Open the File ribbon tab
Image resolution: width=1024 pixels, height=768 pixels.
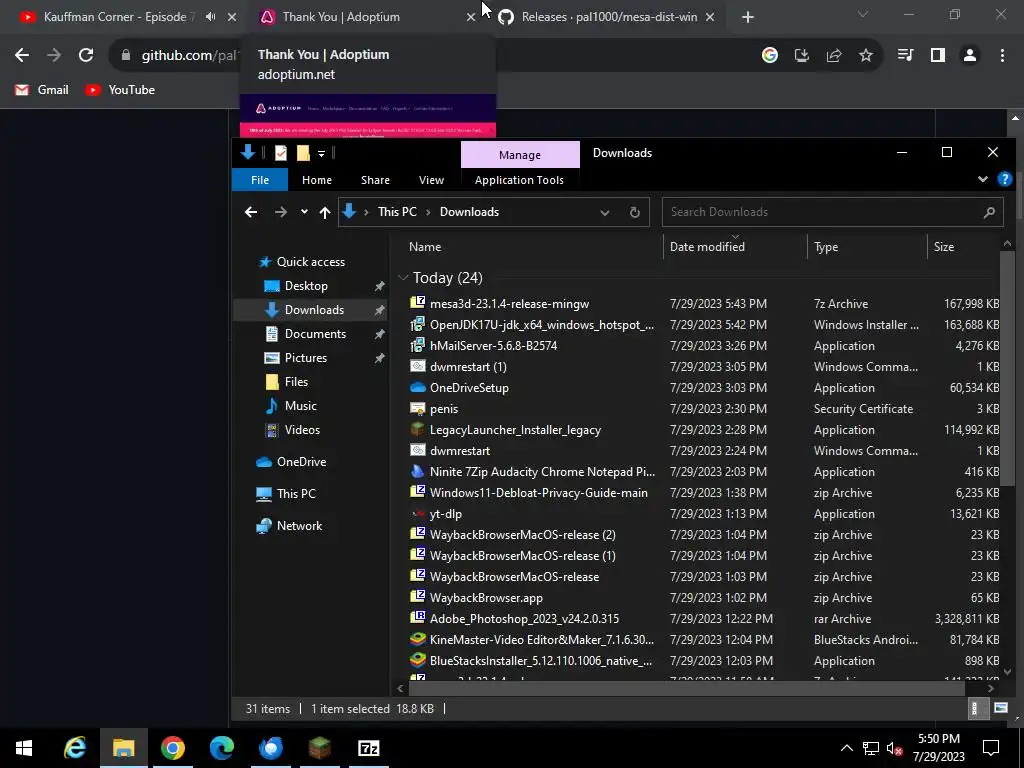click(x=260, y=180)
